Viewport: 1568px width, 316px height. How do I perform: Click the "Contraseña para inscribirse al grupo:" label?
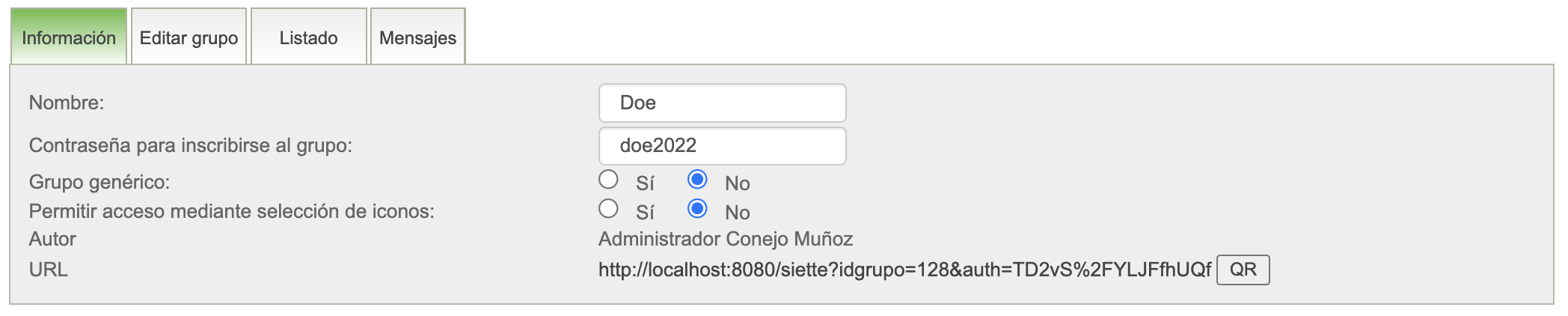point(190,146)
